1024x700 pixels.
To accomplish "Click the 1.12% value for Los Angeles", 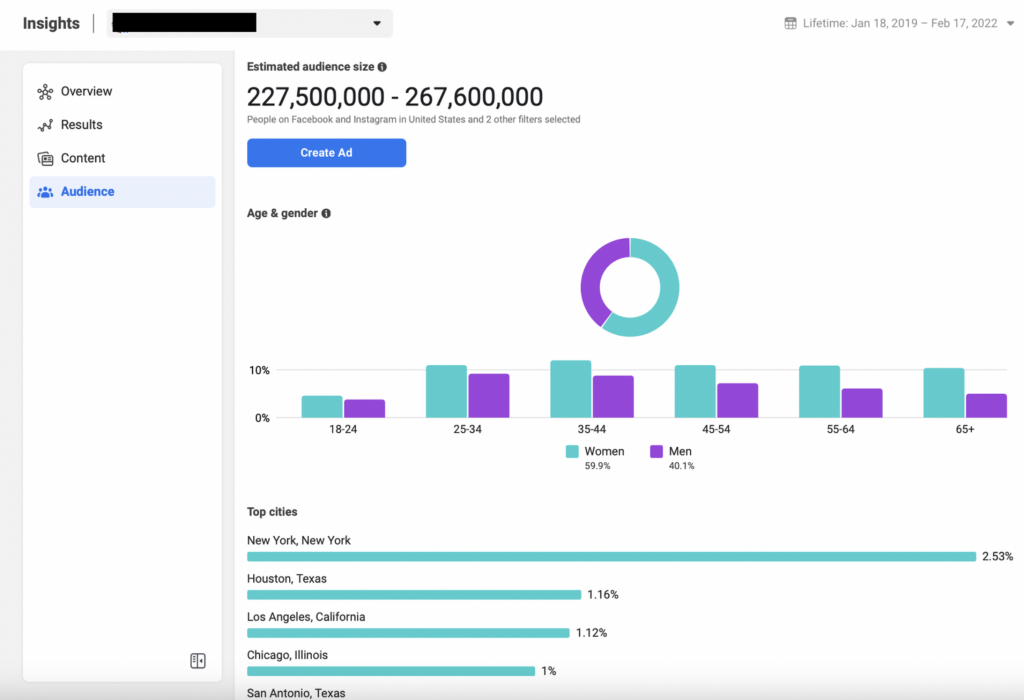I will tap(592, 633).
